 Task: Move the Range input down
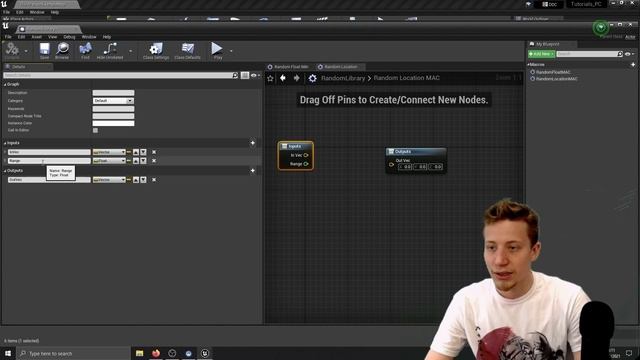pos(143,161)
